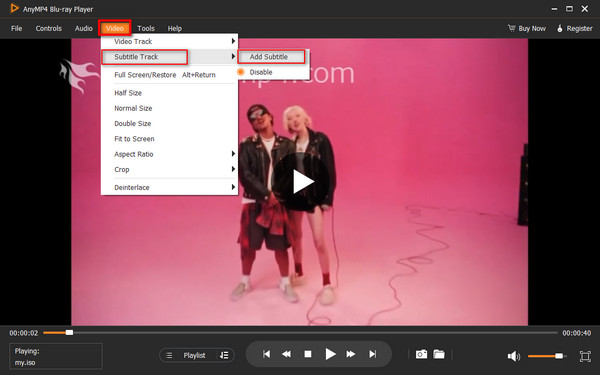Expand the Subtitle Track submenu arrow
The height and width of the screenshot is (375, 600).
point(233,56)
